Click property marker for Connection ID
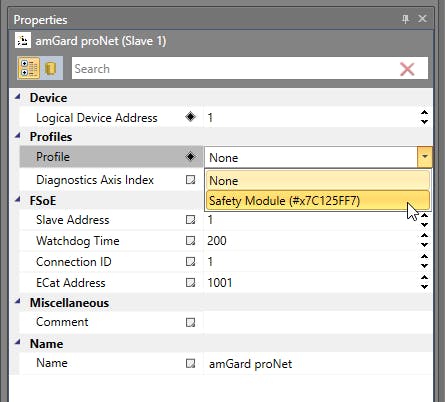Image resolution: width=445 pixels, height=402 pixels. click(190, 262)
